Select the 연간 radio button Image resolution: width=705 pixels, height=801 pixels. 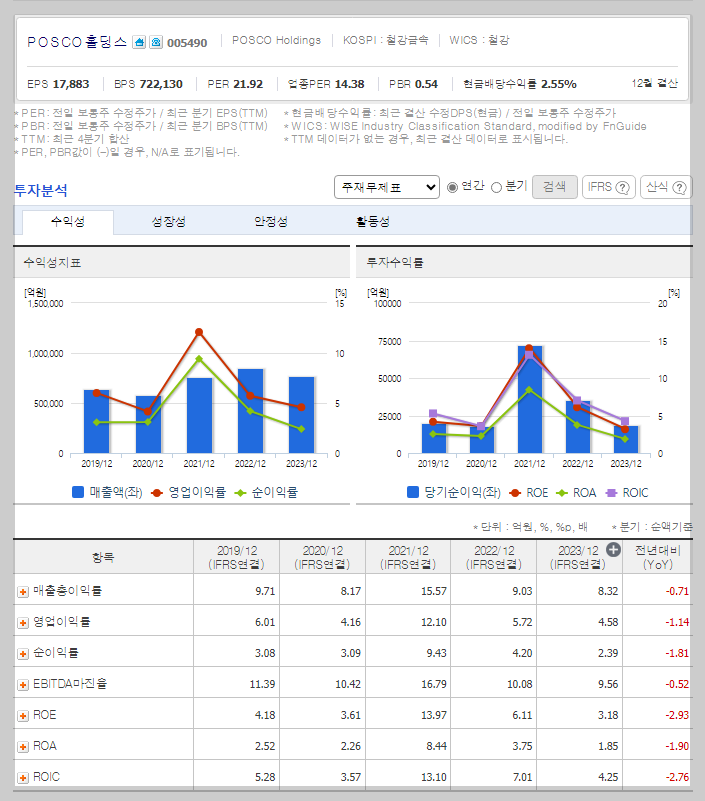[x=452, y=187]
